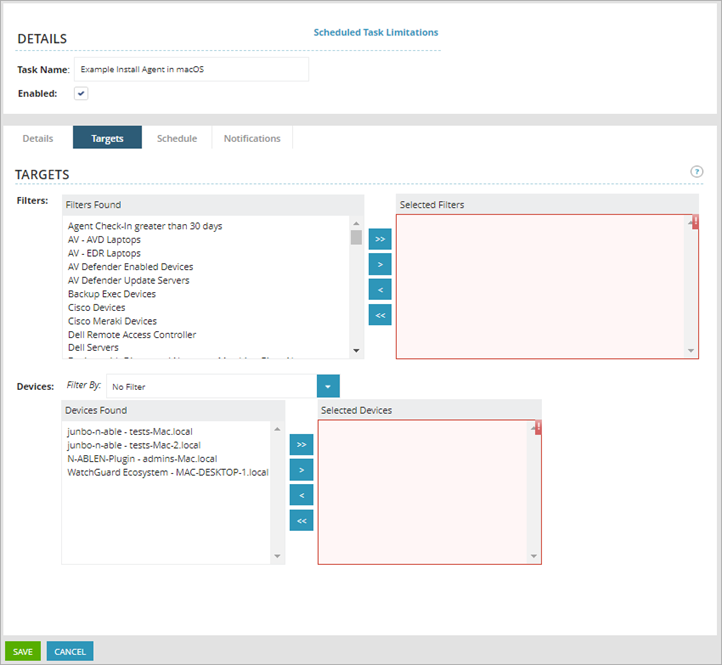Add highlighted filter with single right arrow
This screenshot has height=665, width=722.
coord(380,265)
